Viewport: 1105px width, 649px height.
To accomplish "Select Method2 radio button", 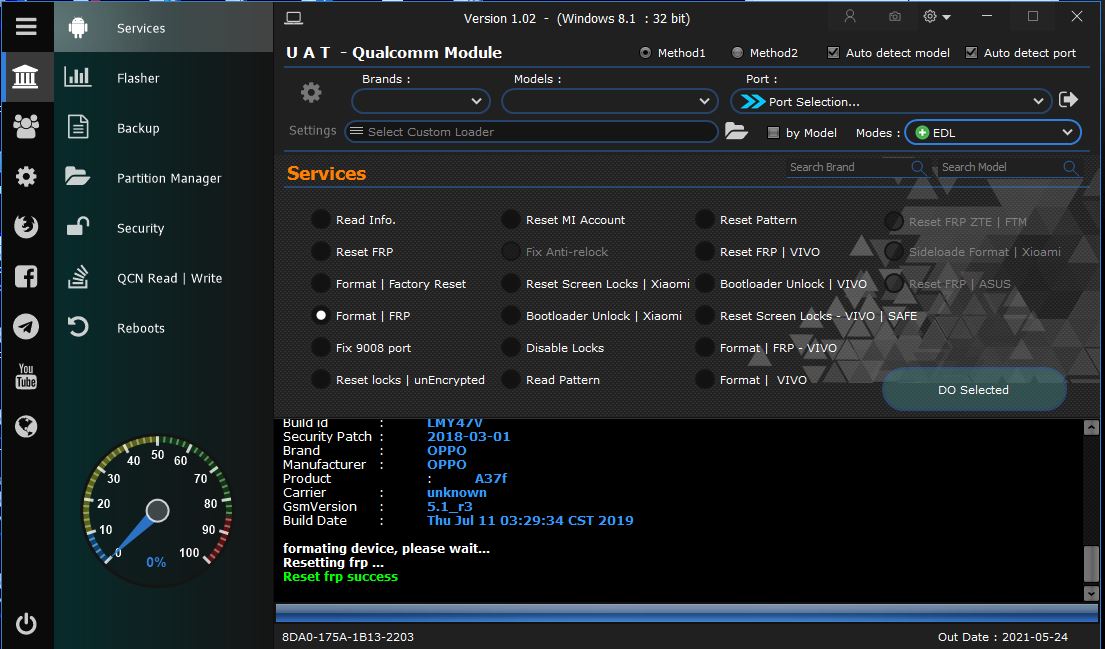I will coord(737,53).
